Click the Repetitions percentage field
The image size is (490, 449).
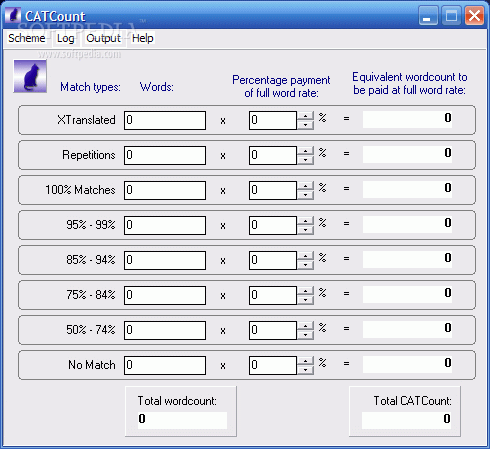pos(273,155)
